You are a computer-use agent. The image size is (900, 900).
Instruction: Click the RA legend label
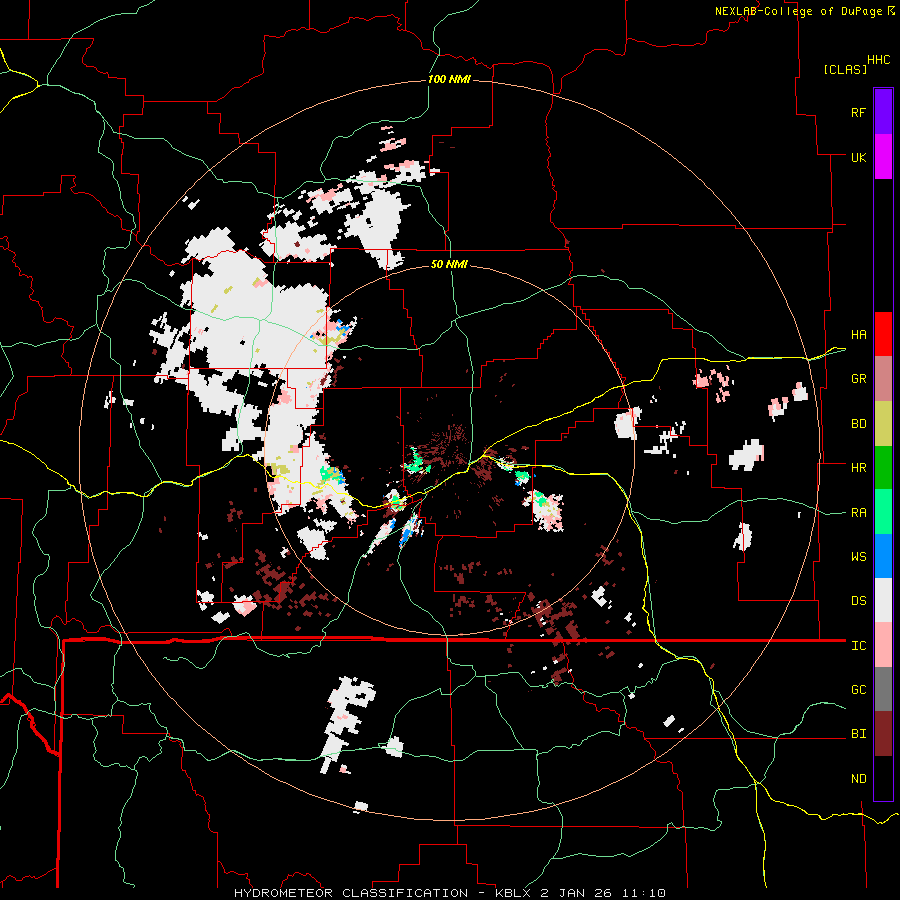pos(858,513)
